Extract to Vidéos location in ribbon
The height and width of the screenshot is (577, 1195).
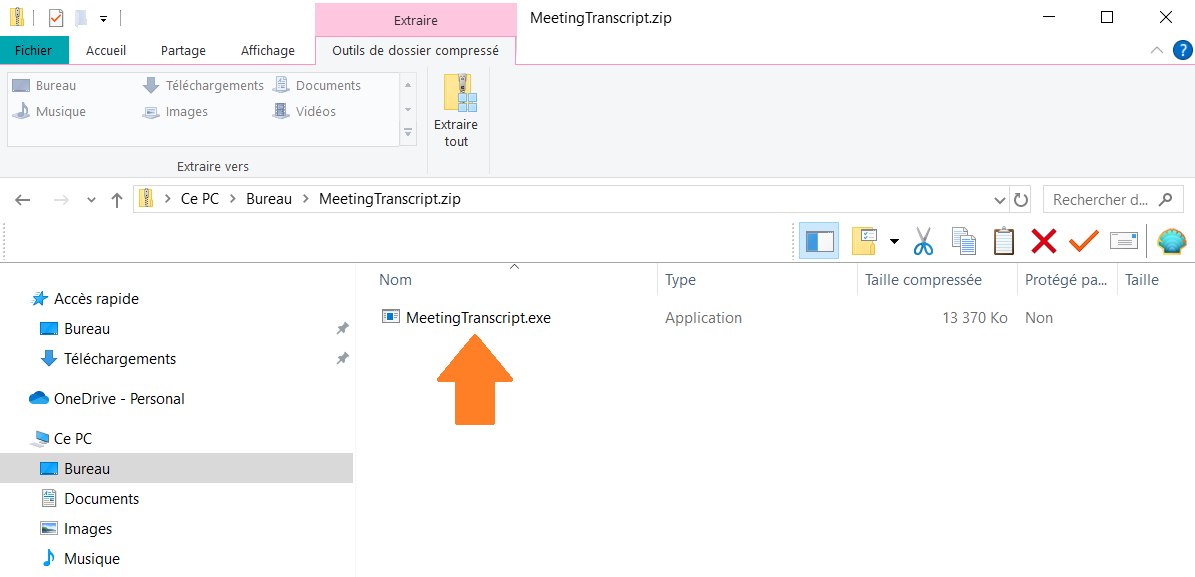[305, 111]
